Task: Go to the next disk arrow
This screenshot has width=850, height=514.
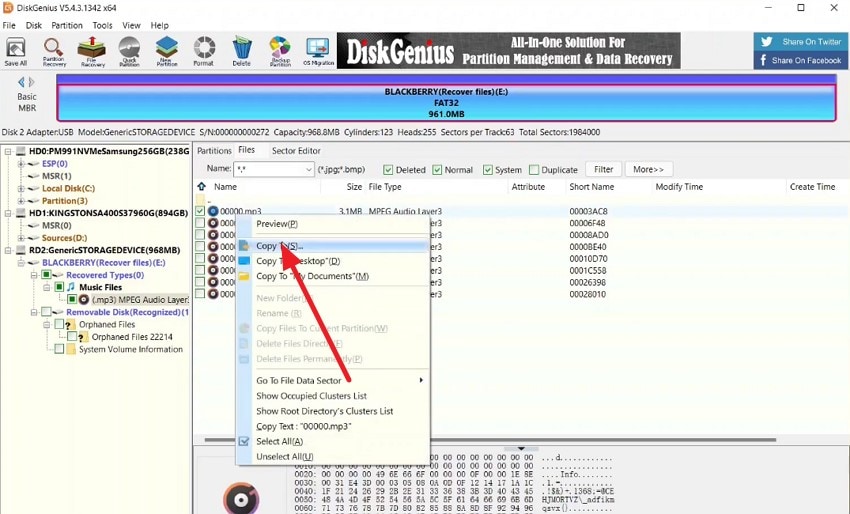Action: point(31,82)
